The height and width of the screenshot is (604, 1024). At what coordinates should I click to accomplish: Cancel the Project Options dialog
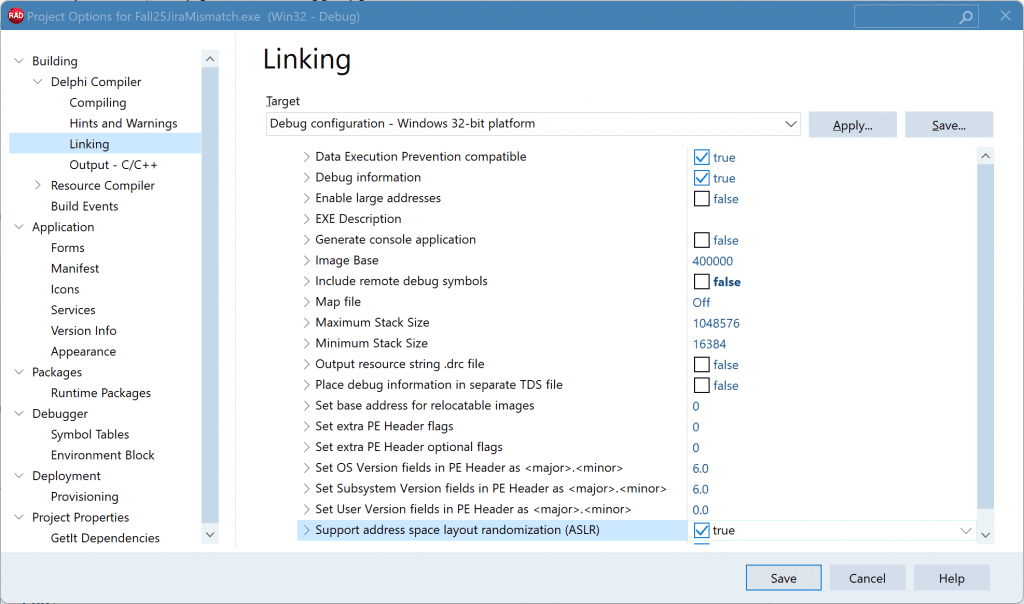[x=867, y=578]
